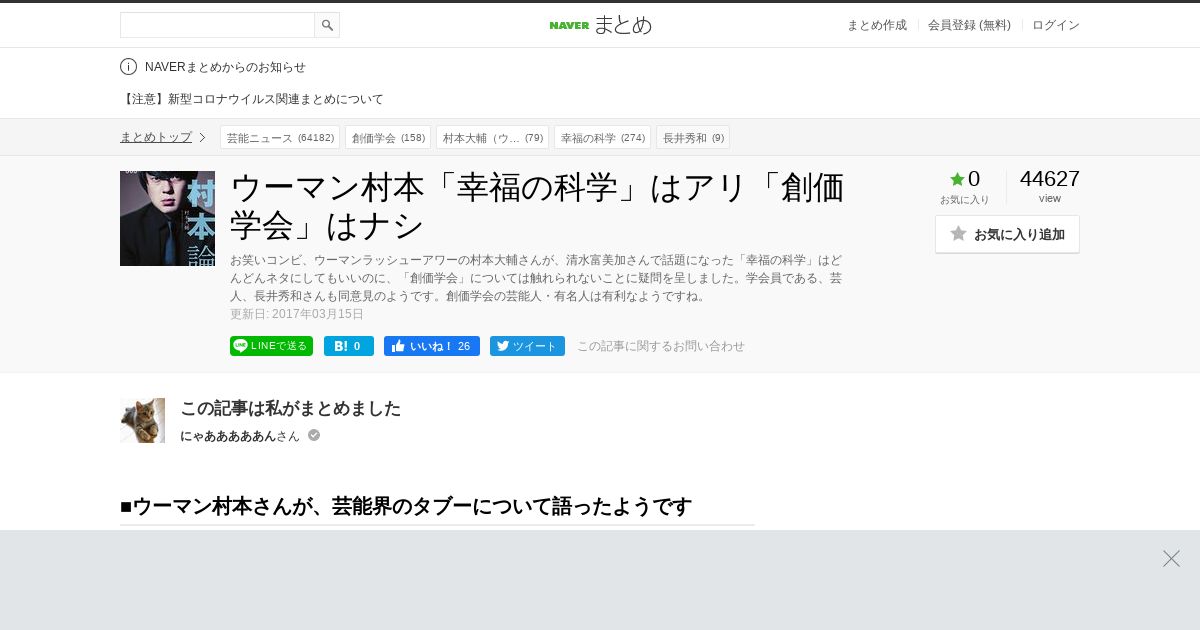
Task: Click the ツイート button
Action: [527, 346]
